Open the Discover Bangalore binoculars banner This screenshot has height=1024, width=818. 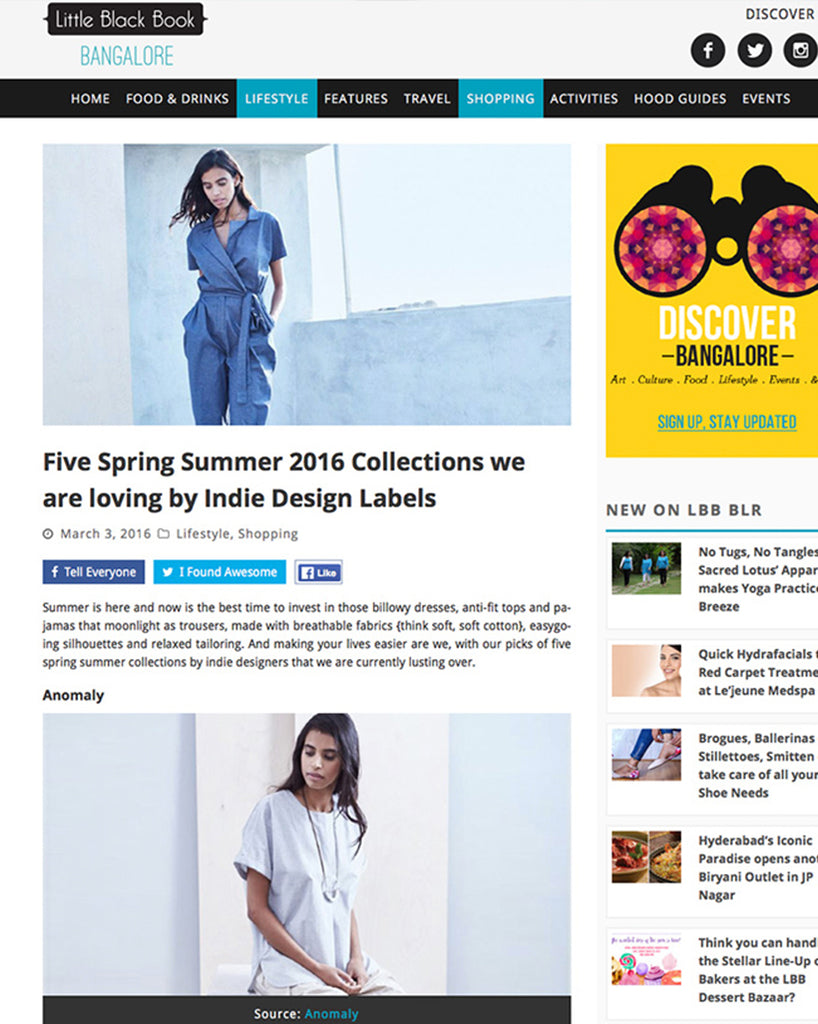(712, 300)
